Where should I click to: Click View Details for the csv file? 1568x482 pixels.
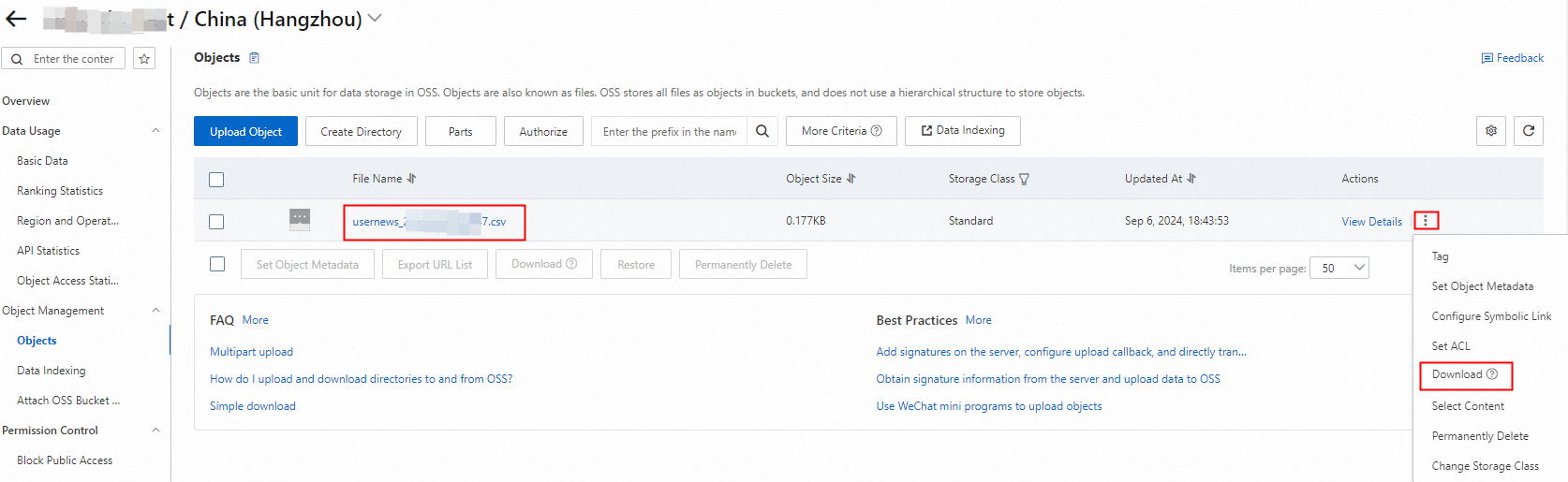tap(1371, 222)
